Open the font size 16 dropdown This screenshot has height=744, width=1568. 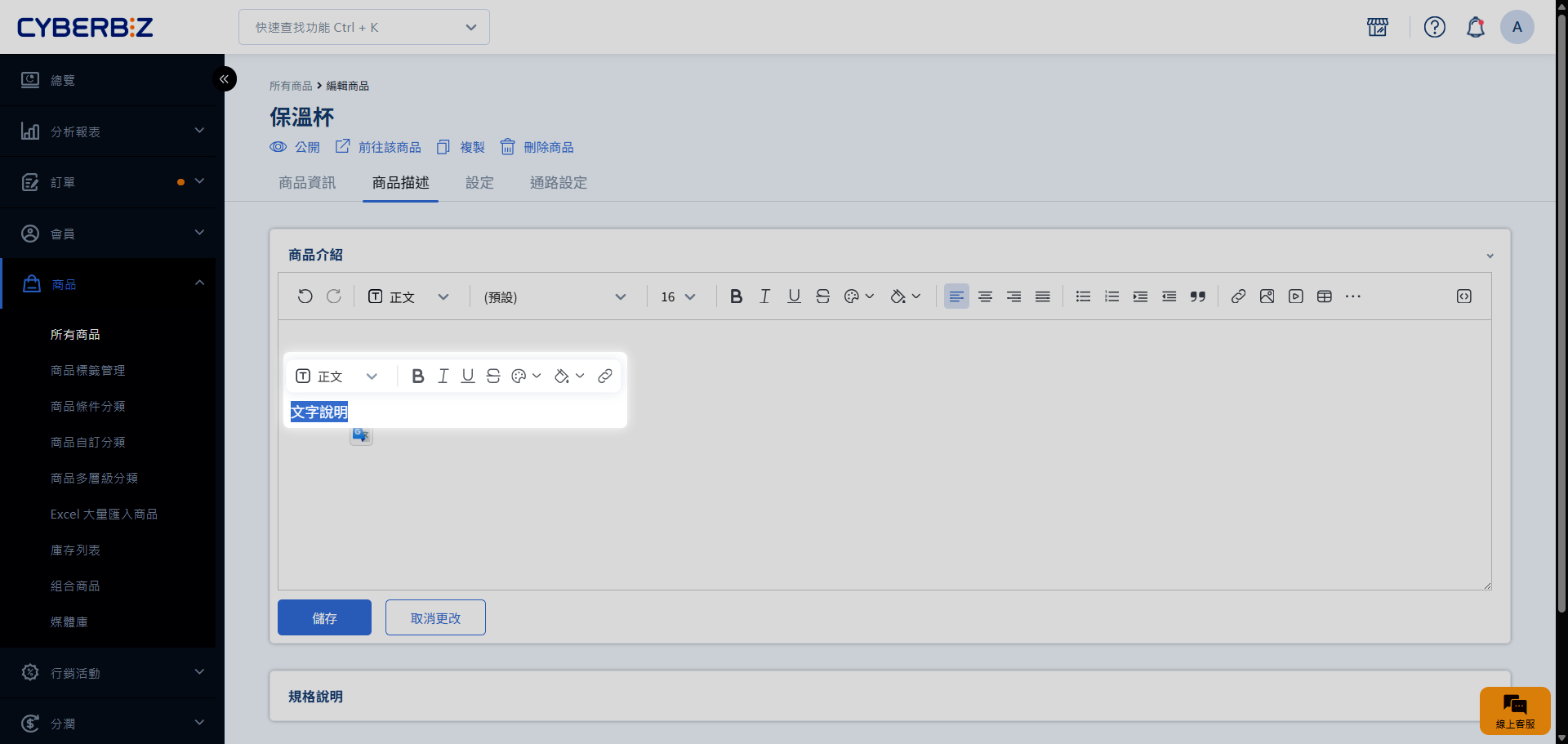pos(678,296)
